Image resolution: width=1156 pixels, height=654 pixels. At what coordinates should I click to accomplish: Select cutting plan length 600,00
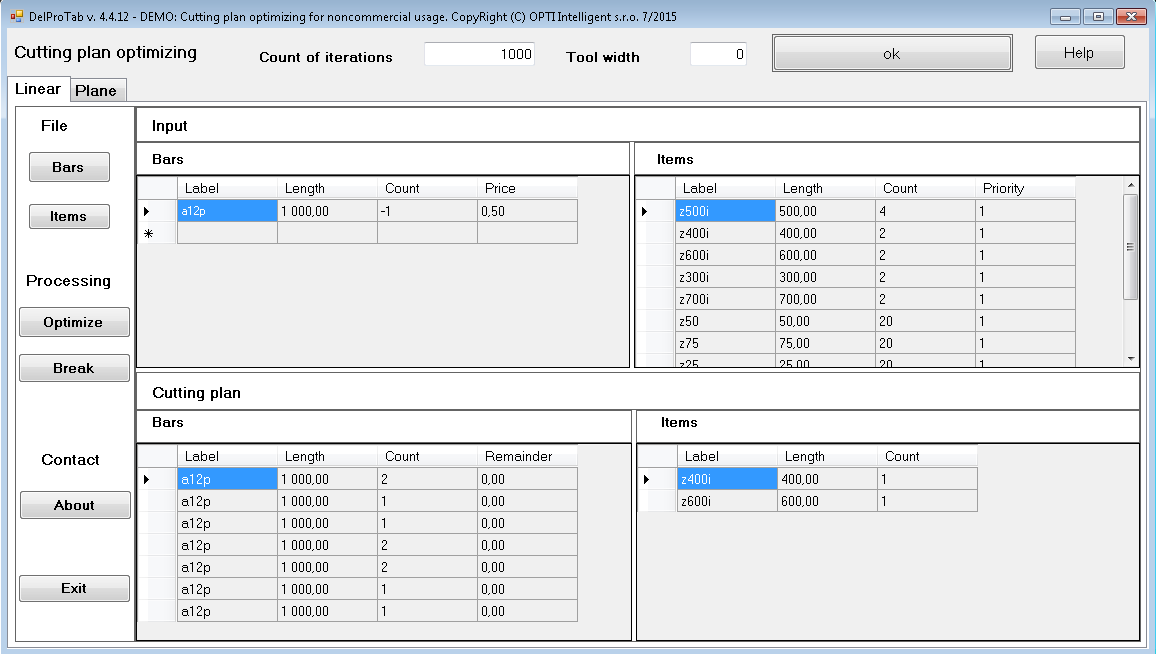tap(828, 501)
